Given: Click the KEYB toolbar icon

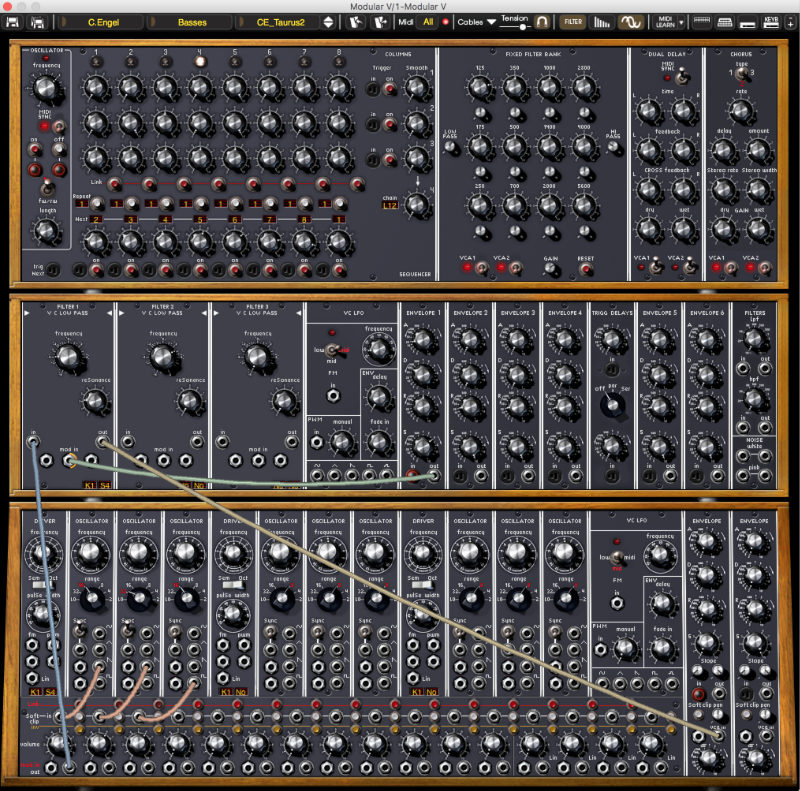Looking at the screenshot, I should tap(770, 22).
